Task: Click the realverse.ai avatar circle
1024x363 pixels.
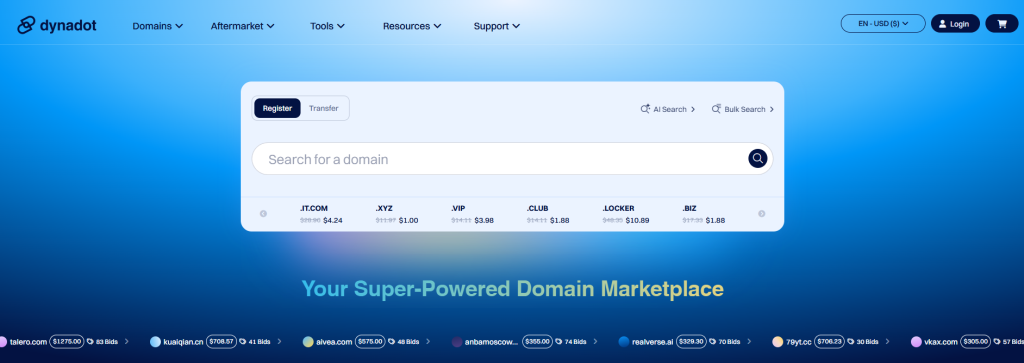Action: (624, 341)
